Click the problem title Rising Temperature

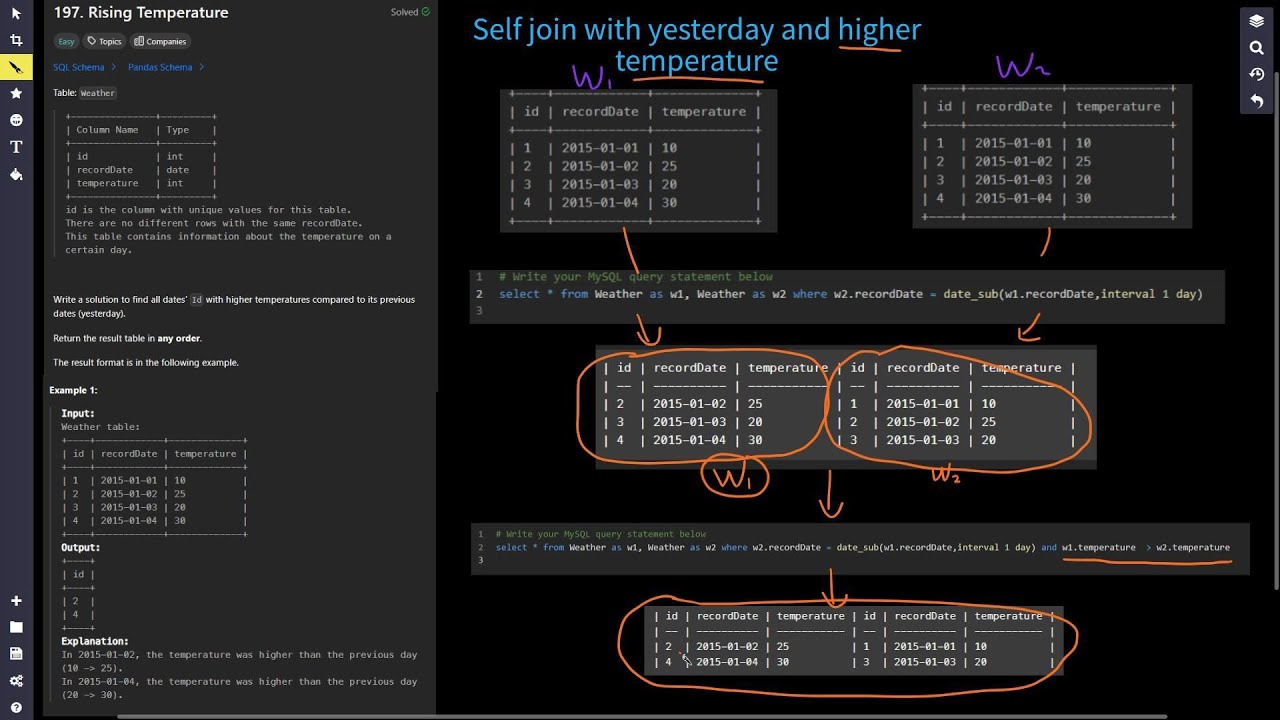141,13
